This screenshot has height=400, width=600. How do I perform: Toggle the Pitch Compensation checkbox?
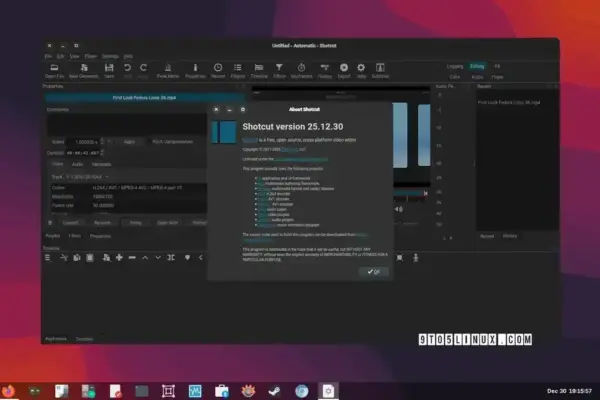173,142
